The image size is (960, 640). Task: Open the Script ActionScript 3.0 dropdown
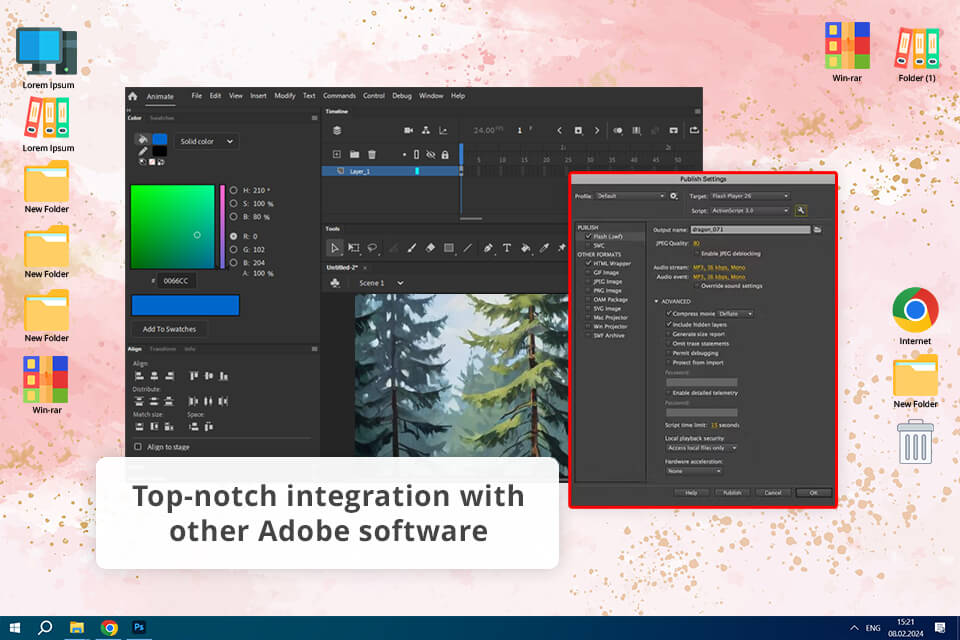point(750,211)
